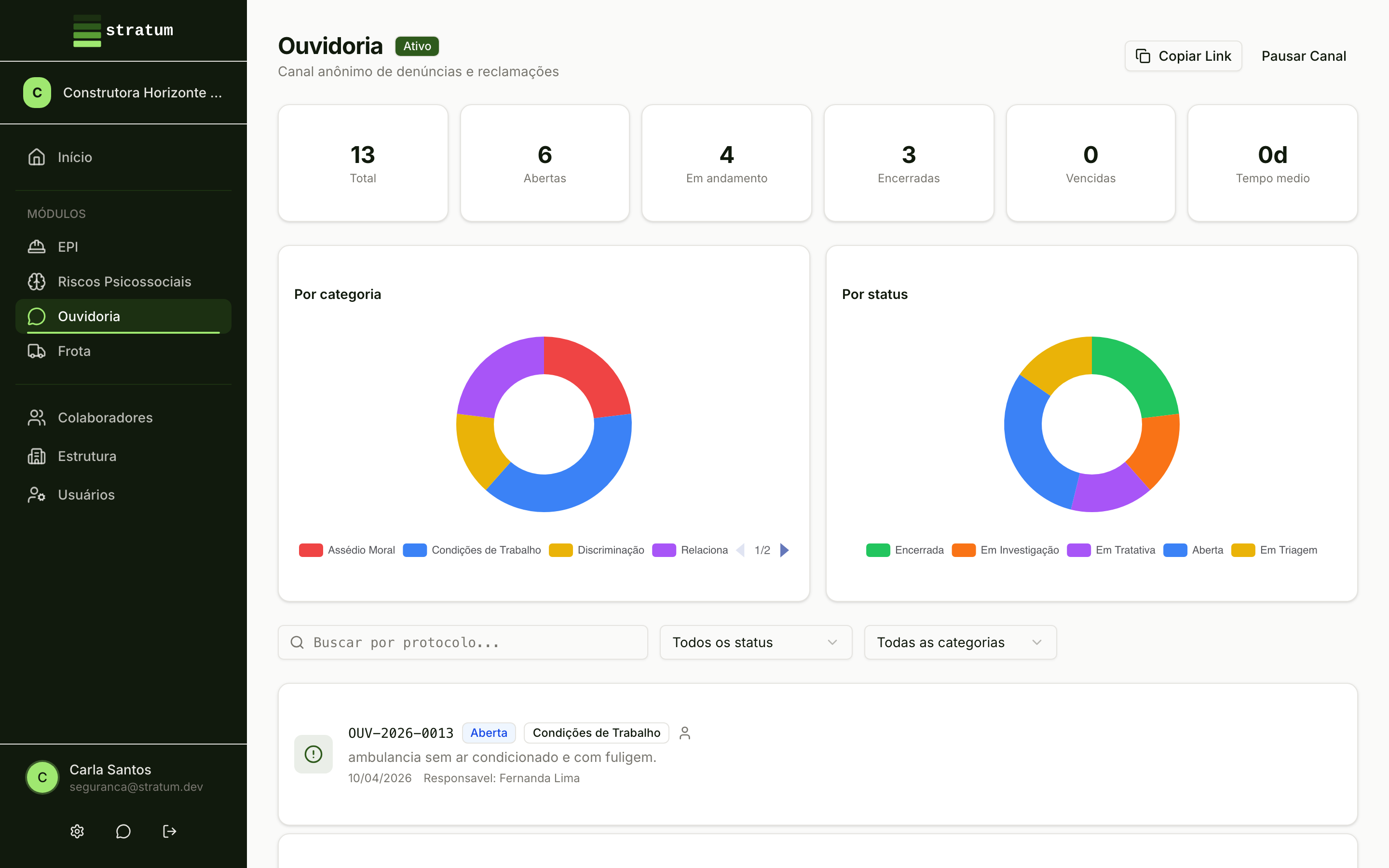Toggle Em Triagem legend swatch
1389x868 pixels.
(1243, 550)
